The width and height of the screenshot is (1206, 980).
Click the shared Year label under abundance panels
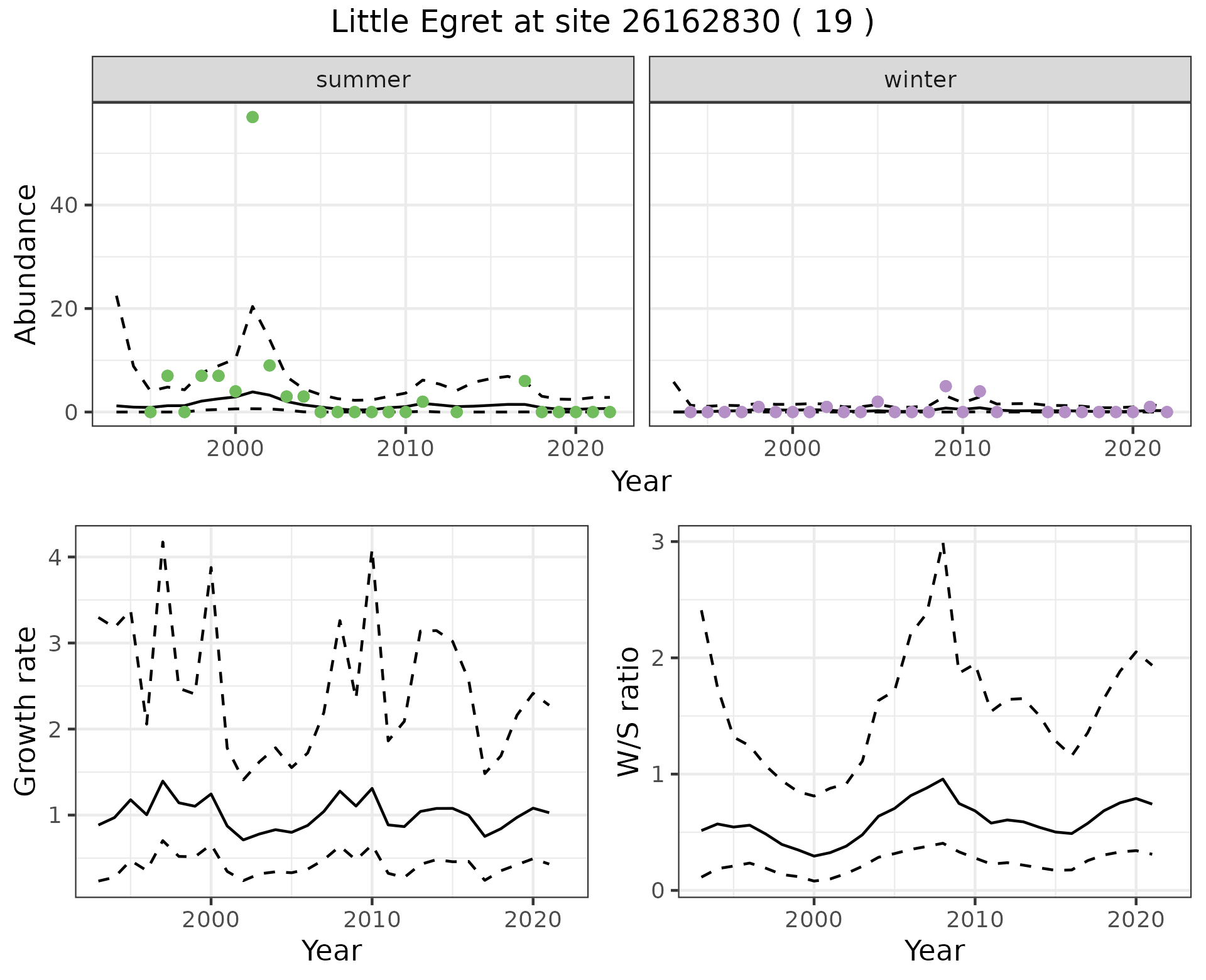coord(641,482)
